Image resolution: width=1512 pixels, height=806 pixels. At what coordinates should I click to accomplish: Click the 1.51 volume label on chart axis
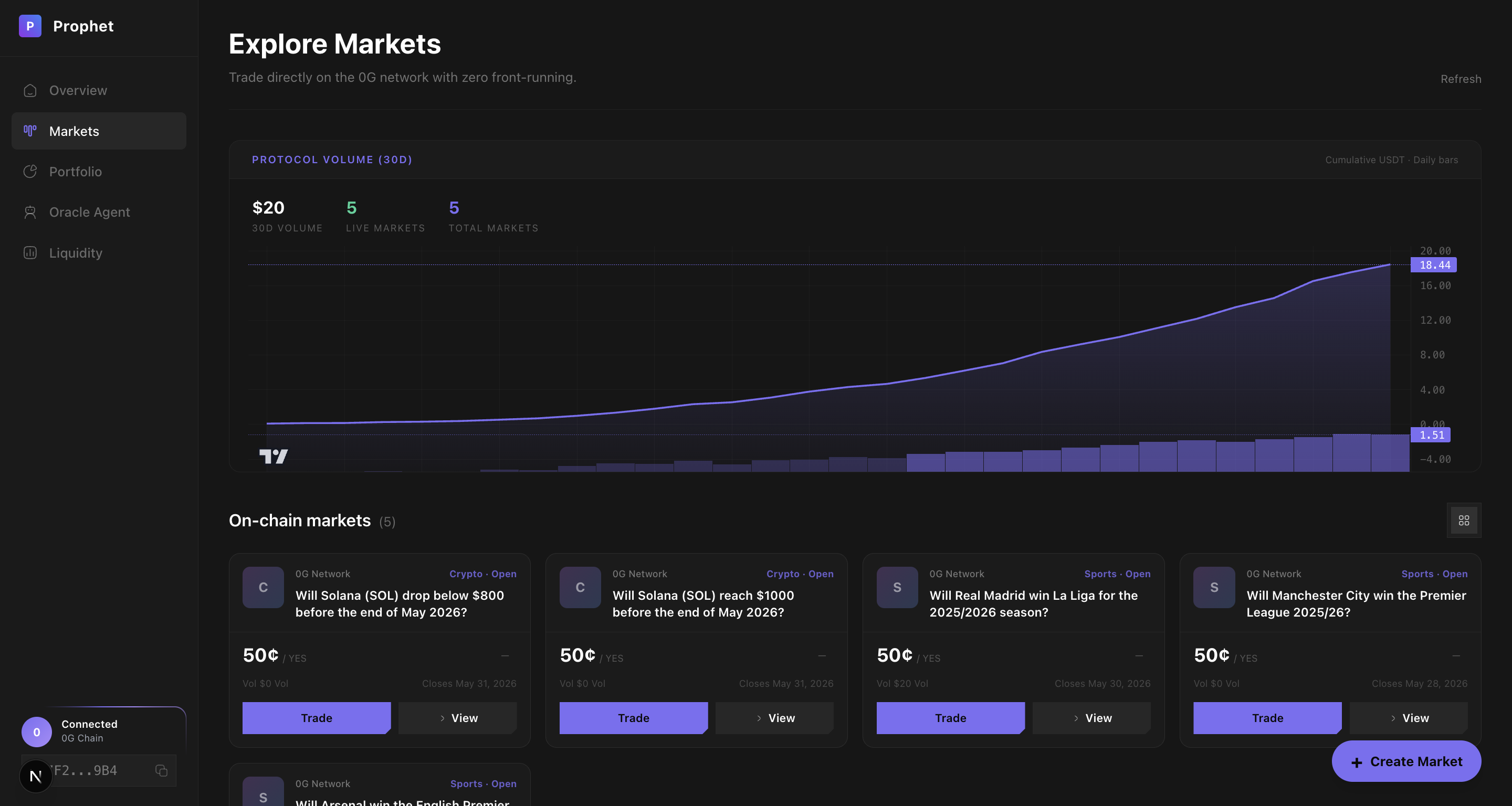click(1431, 434)
